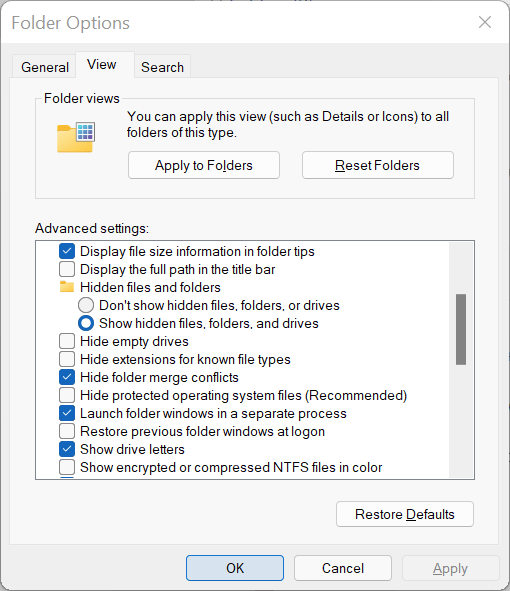Viewport: 510px width, 591px height.
Task: Check Hide protected operating system files
Action: pos(67,395)
